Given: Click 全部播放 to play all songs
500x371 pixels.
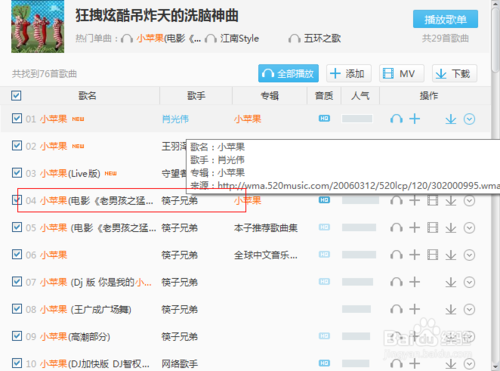Looking at the screenshot, I should click(288, 73).
